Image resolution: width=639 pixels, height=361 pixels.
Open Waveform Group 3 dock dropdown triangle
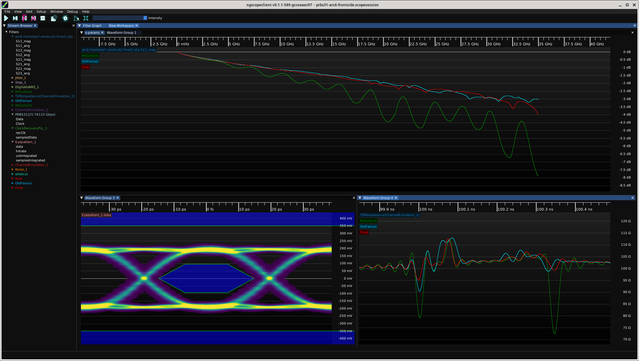82,198
